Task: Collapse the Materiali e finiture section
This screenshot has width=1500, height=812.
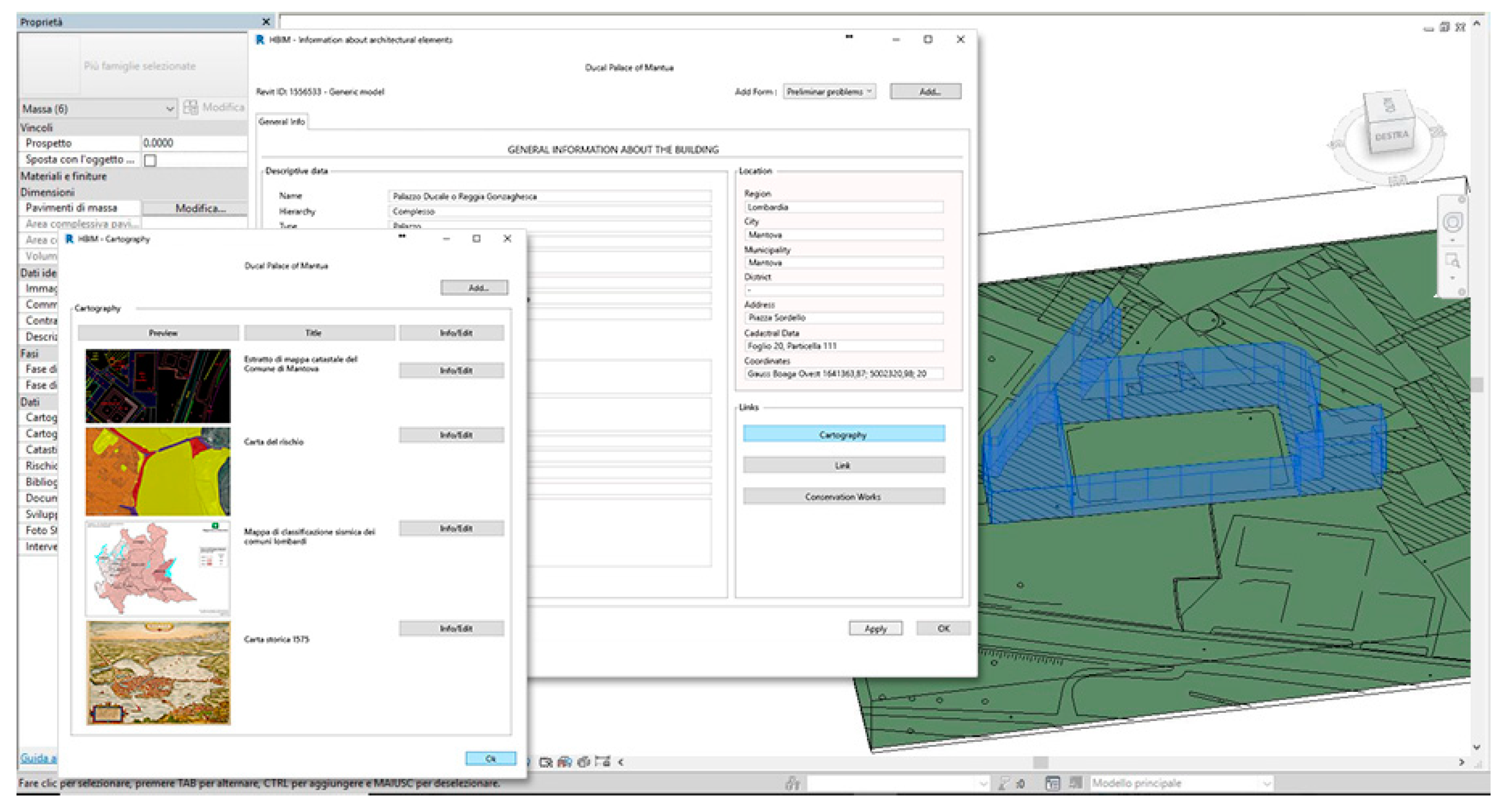Action: click(133, 176)
